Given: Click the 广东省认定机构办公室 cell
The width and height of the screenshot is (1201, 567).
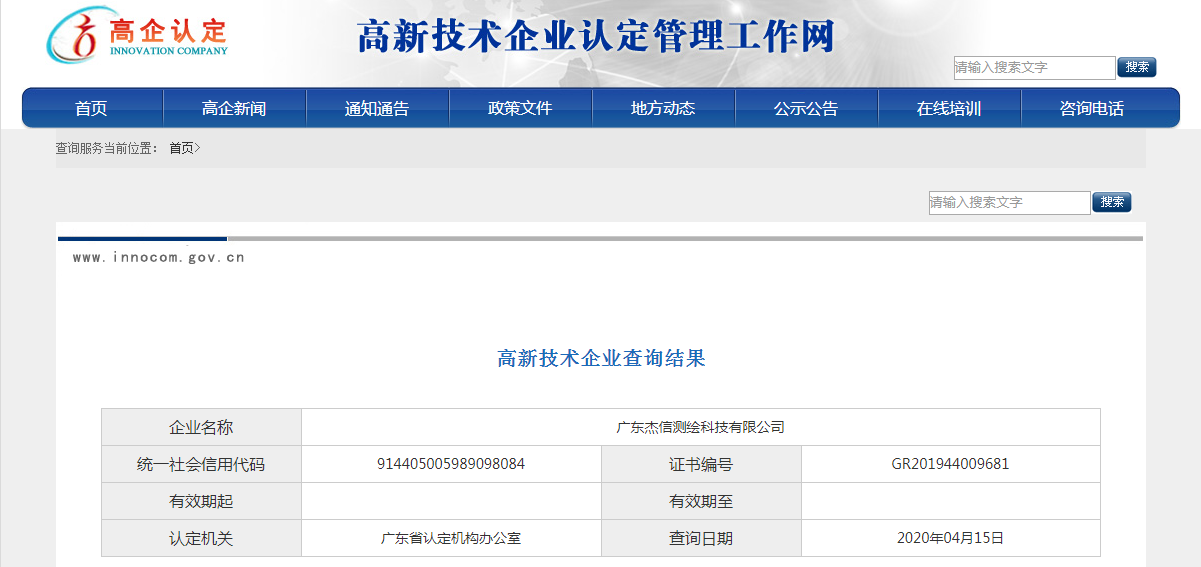Looking at the screenshot, I should coord(451,538).
